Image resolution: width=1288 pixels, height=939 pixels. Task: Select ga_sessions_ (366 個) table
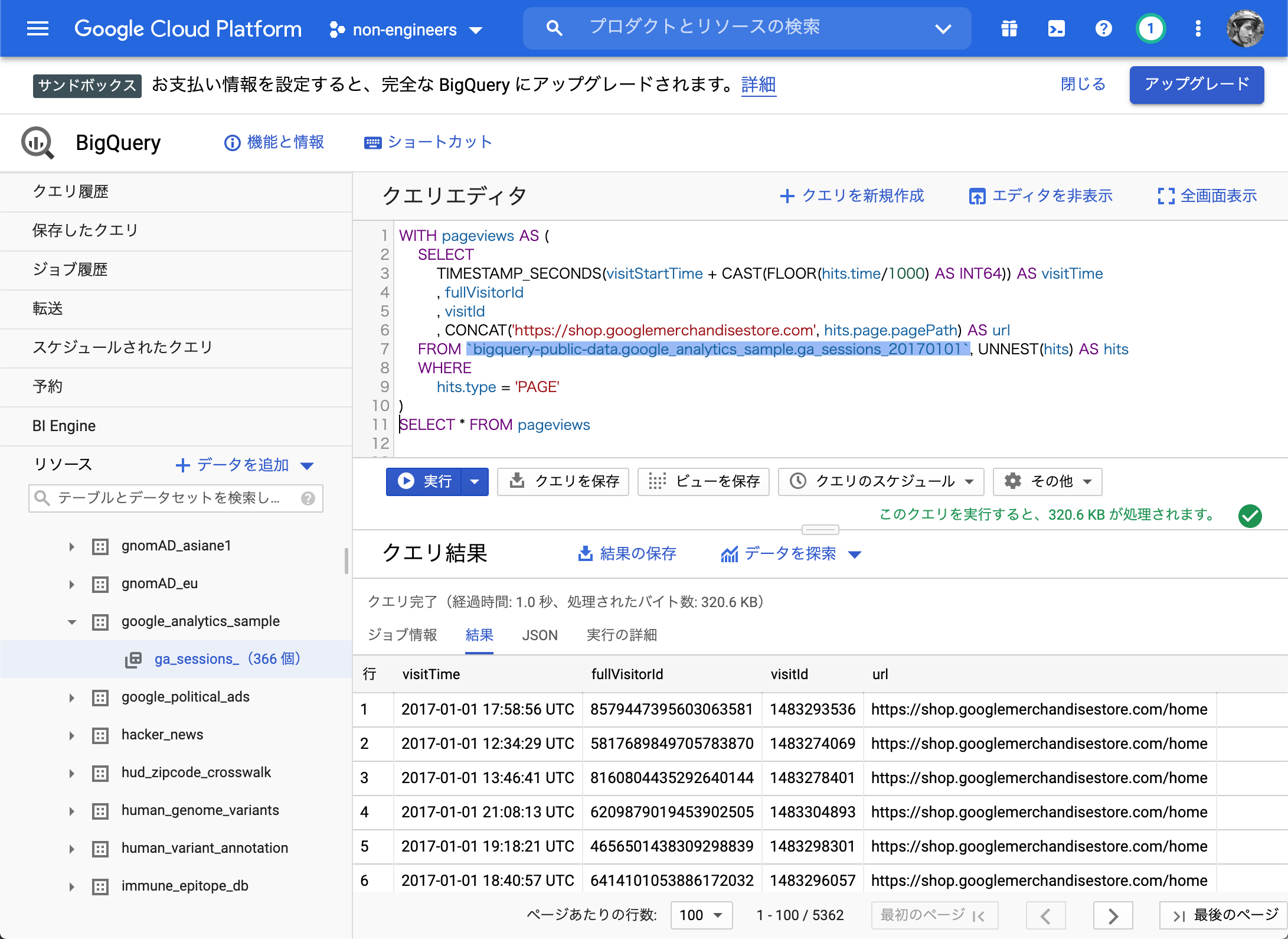pyautogui.click(x=176, y=660)
